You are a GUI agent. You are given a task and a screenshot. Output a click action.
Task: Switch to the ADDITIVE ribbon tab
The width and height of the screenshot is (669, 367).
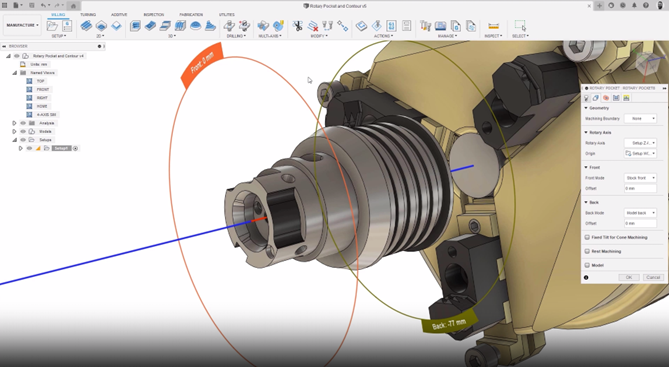click(119, 15)
